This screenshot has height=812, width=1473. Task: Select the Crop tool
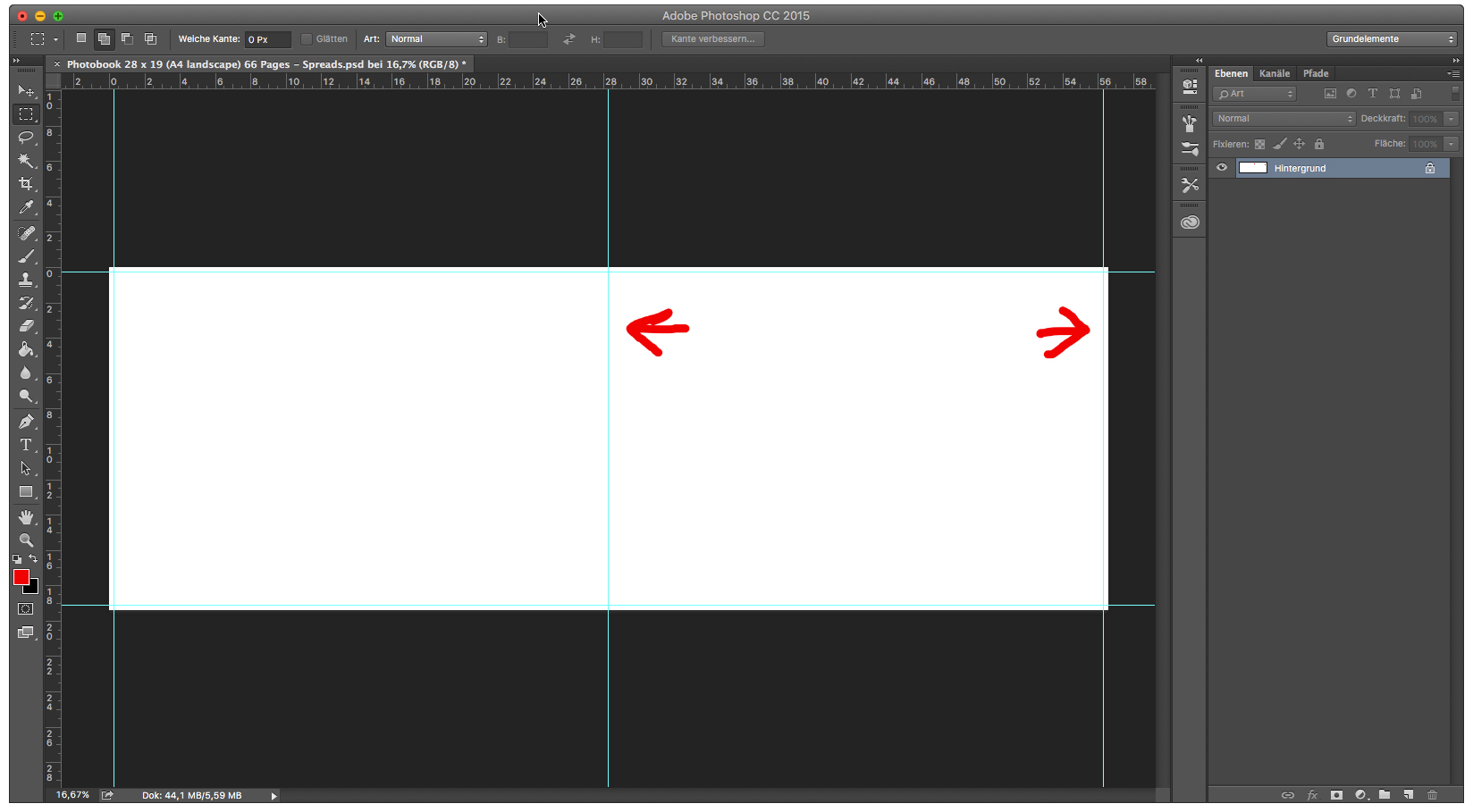point(26,184)
